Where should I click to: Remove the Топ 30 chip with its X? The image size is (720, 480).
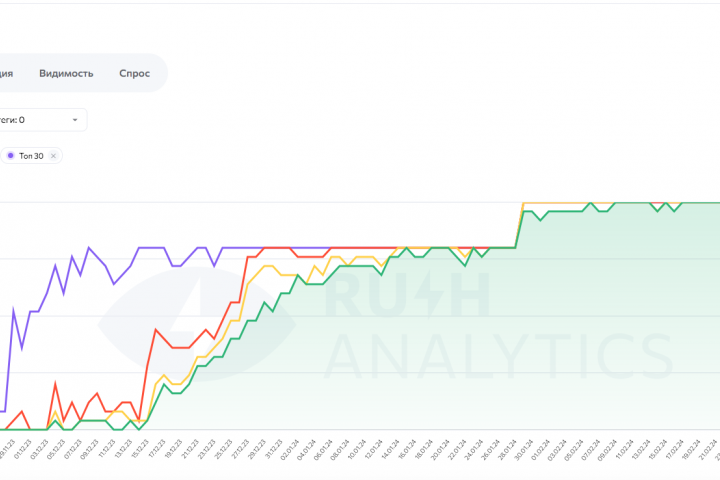(54, 156)
